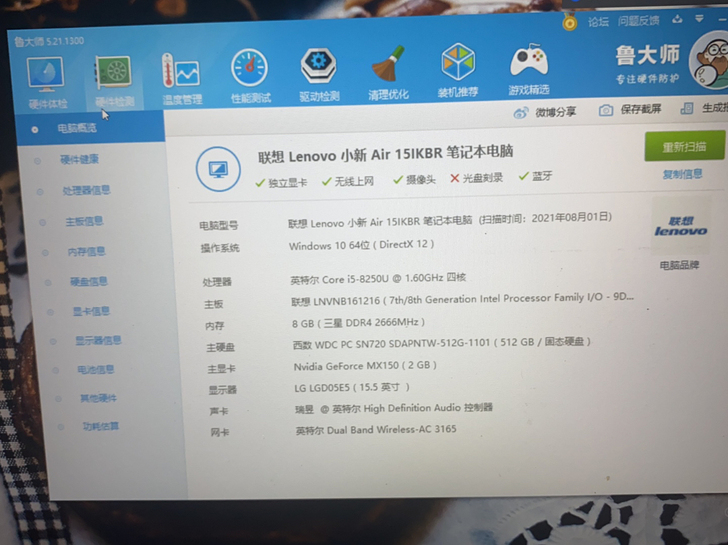This screenshot has width=728, height=545.
Task: Click 复制信息 copy info link
Action: tap(682, 174)
